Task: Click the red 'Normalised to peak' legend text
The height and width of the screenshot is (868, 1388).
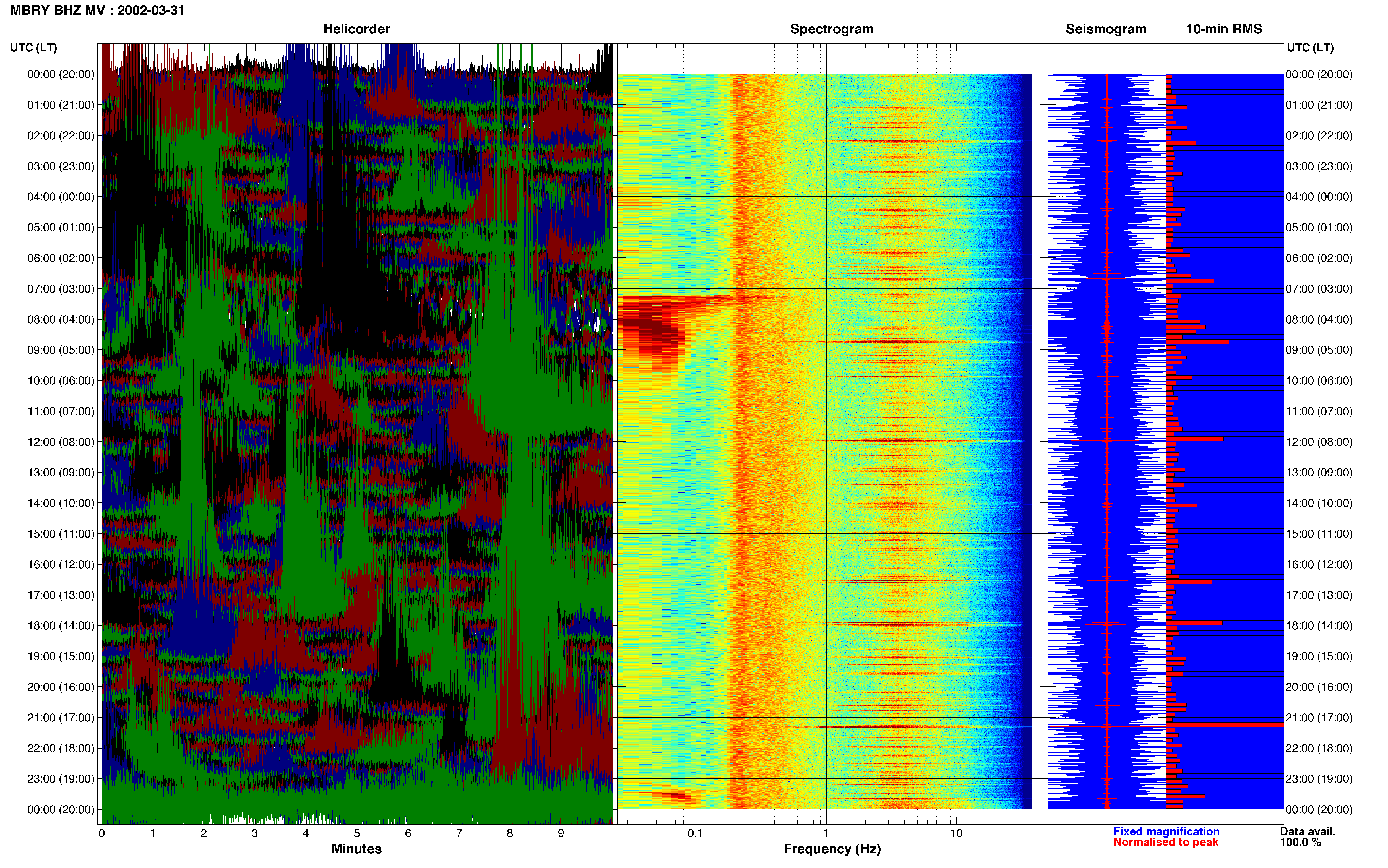Action: 1166,842
